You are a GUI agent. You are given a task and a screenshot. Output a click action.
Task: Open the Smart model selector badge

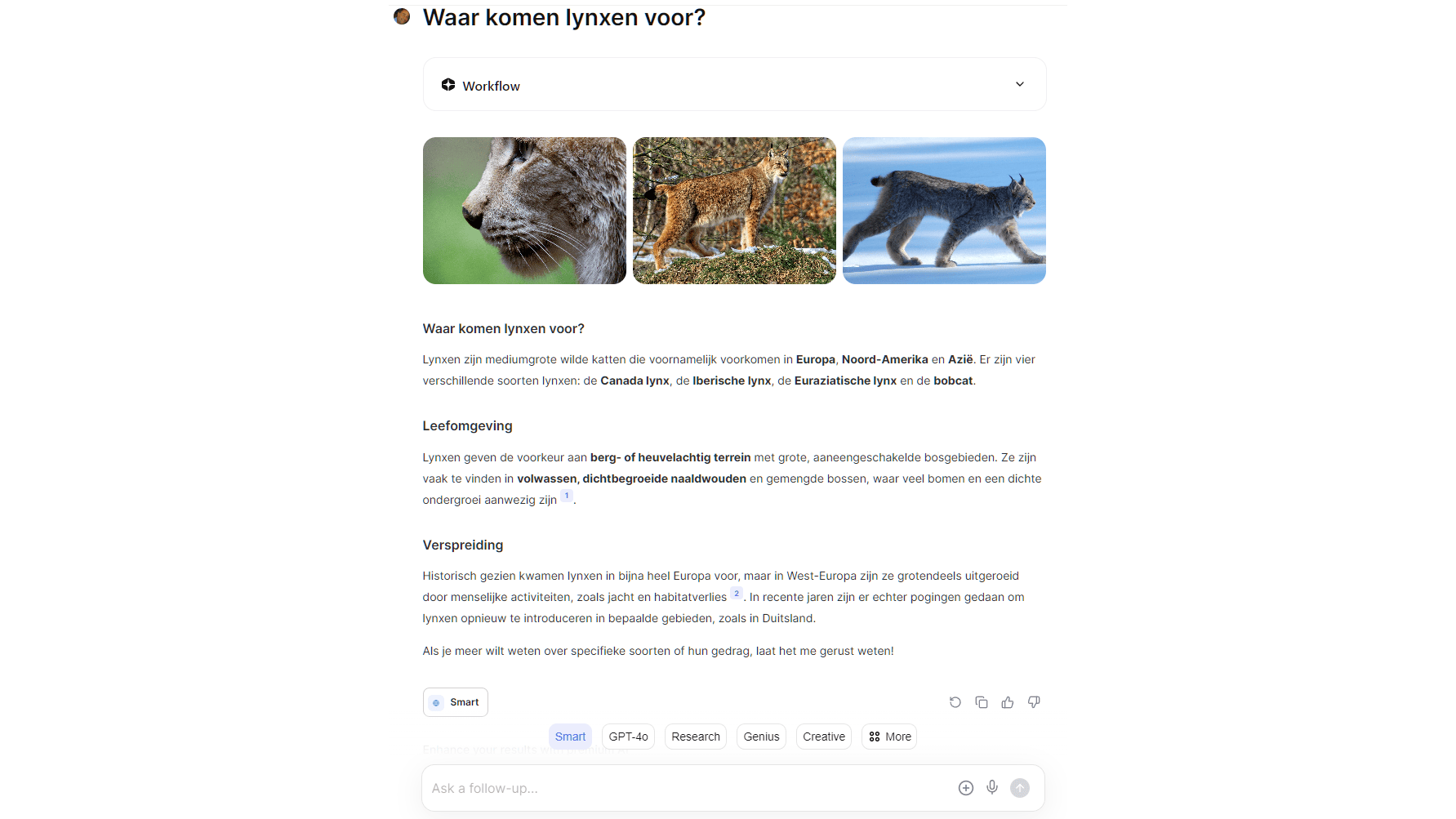pyautogui.click(x=456, y=702)
